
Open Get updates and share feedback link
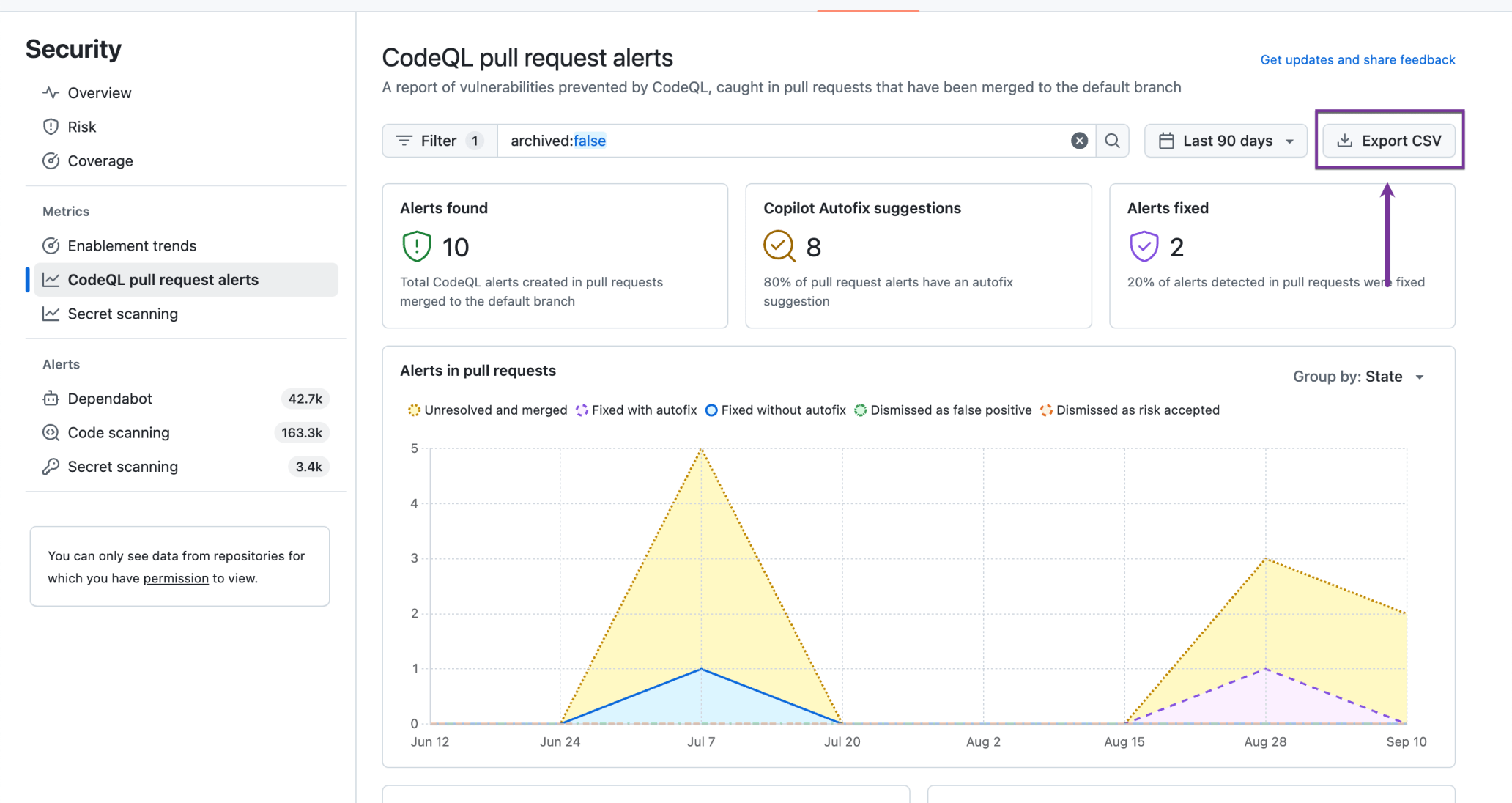[1357, 60]
